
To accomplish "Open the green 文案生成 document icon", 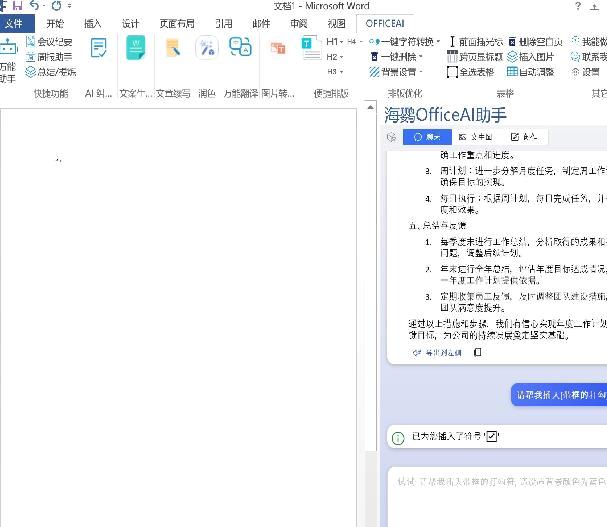I will coord(135,48).
